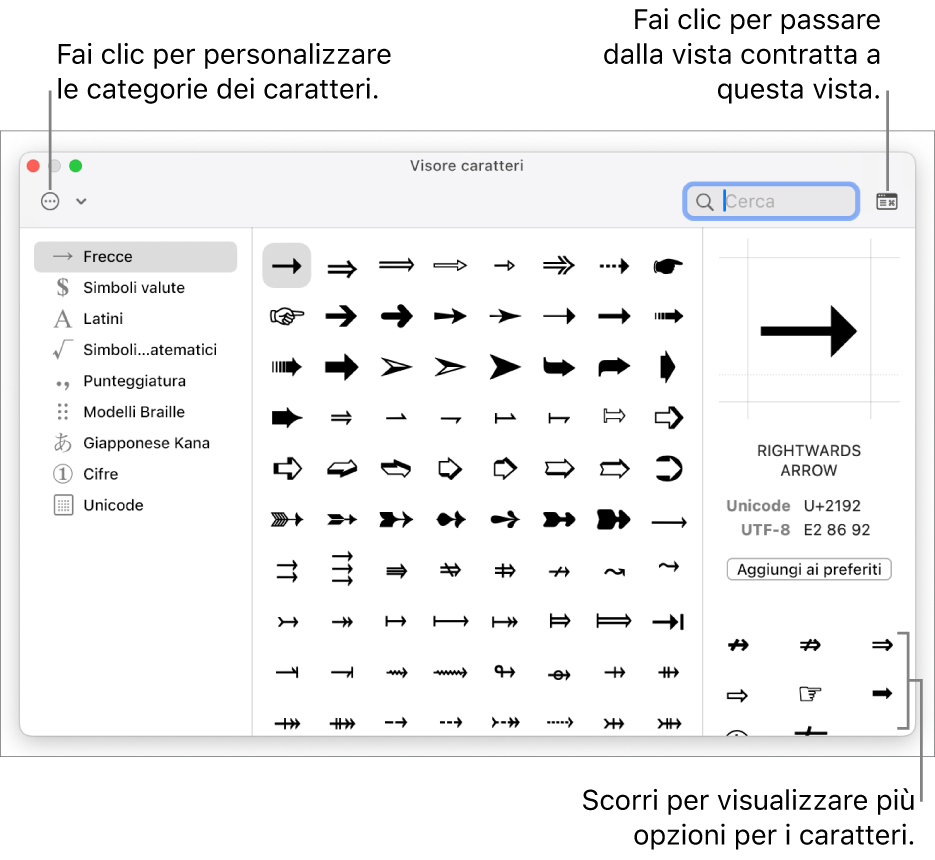This screenshot has height=860, width=935.
Task: Select the long thin rightwards arrow ending sixth row
Action: (668, 522)
